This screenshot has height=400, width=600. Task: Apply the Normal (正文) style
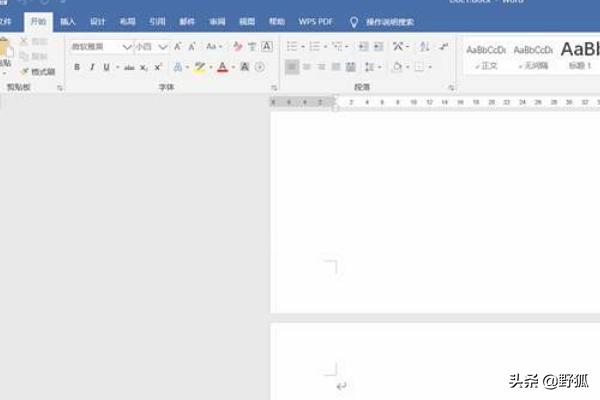point(486,57)
